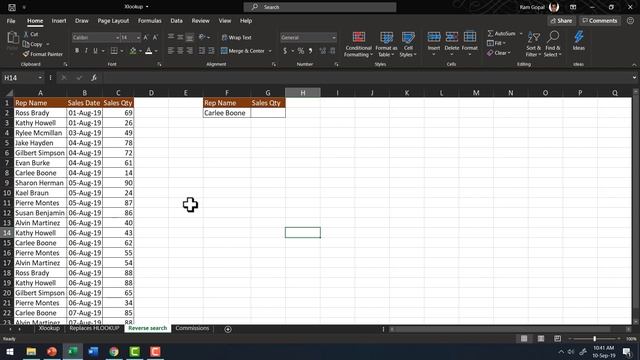Open Word from the taskbar

(93, 351)
